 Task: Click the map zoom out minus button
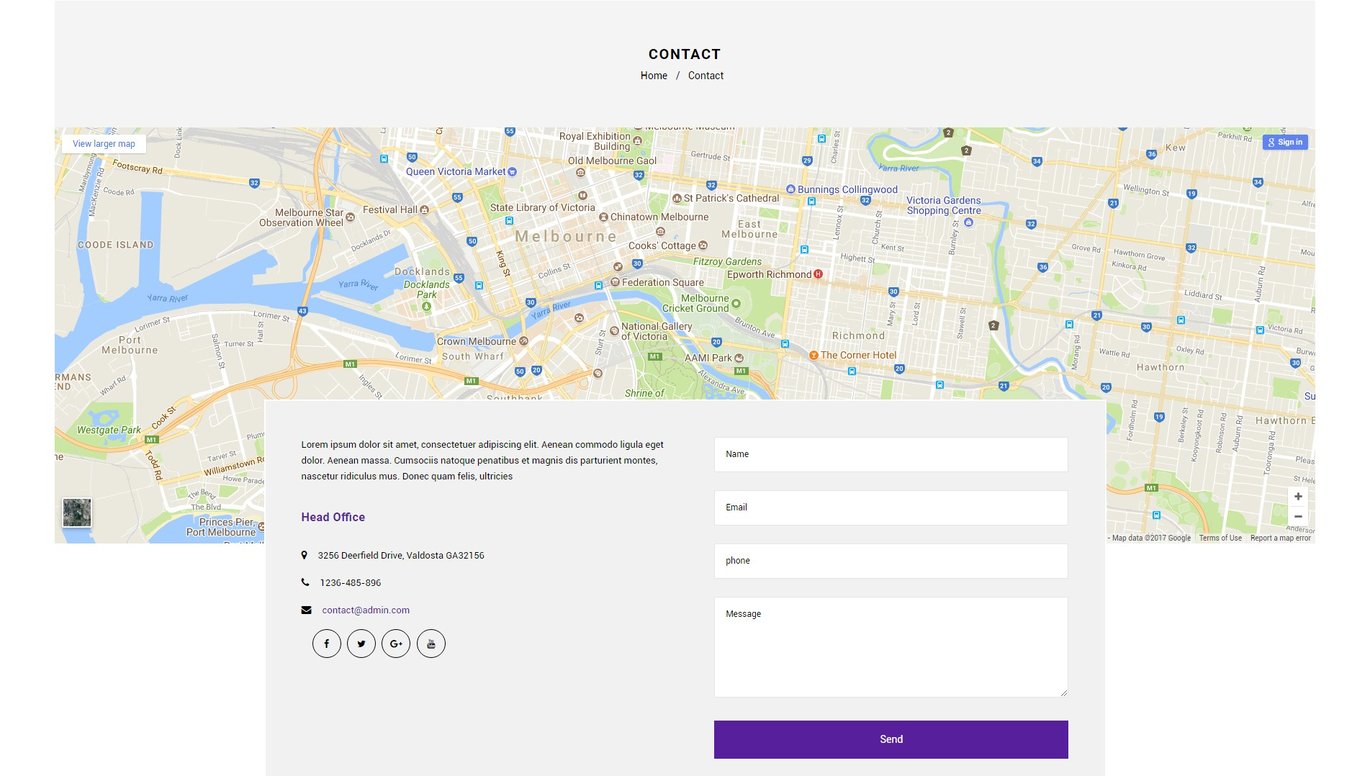[1298, 516]
